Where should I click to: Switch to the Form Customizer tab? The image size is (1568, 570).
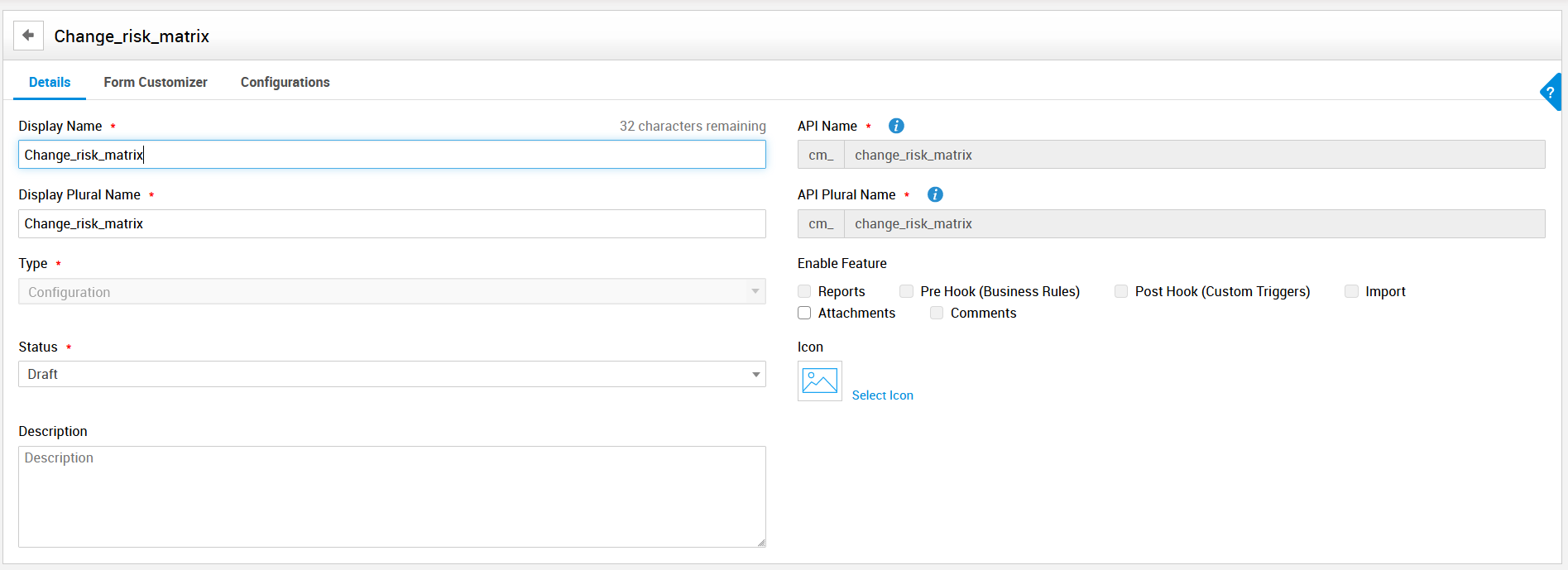[156, 82]
